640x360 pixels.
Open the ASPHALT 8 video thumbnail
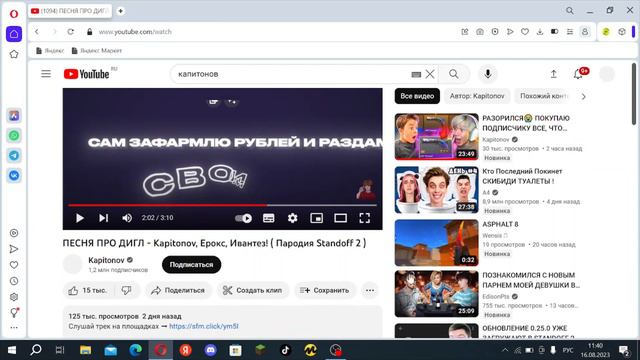436,243
